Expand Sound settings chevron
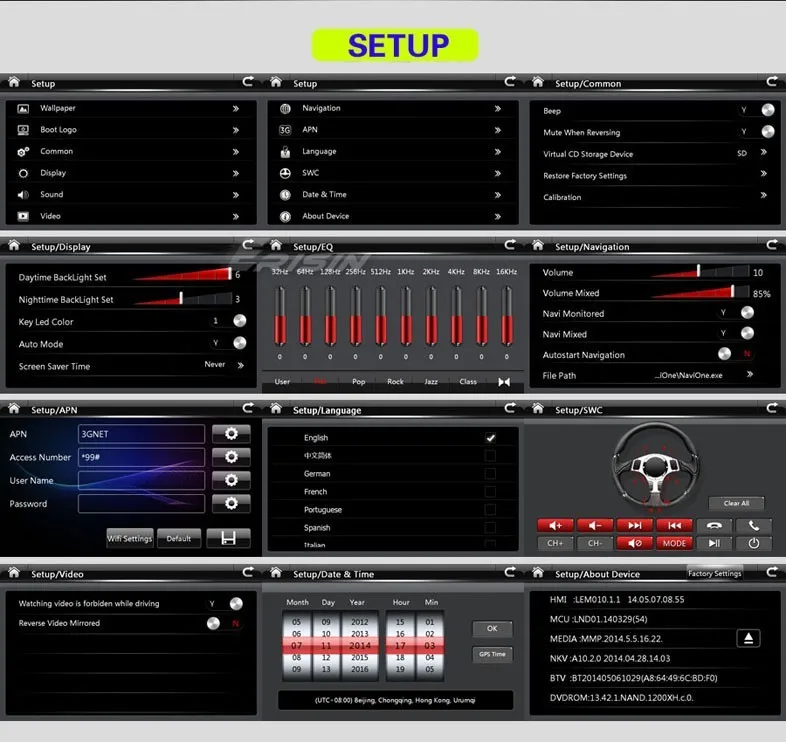This screenshot has height=742, width=786. [236, 195]
